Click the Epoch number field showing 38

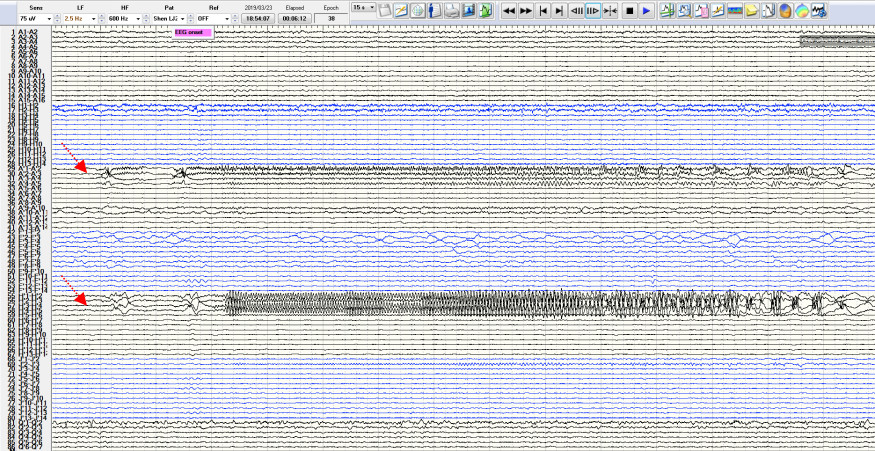click(x=331, y=18)
